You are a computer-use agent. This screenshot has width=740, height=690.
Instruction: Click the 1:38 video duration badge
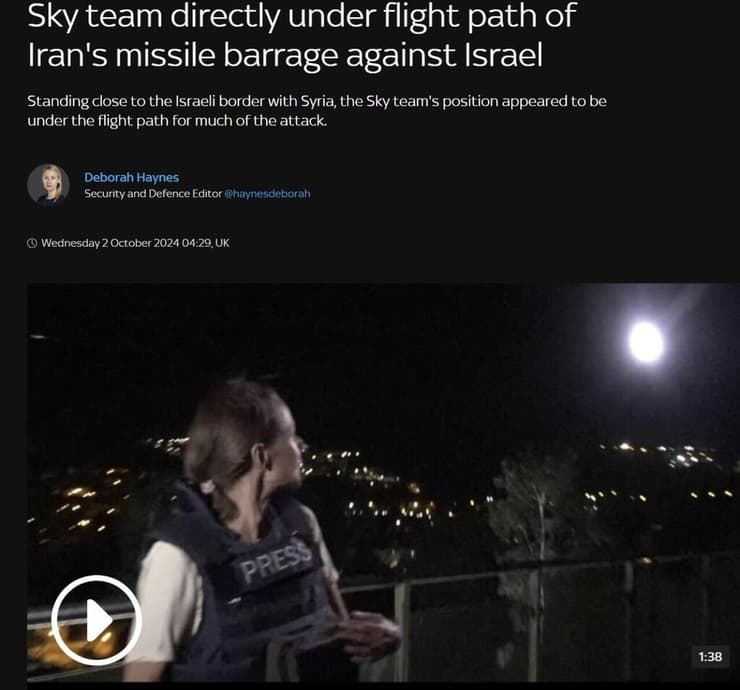coord(710,656)
